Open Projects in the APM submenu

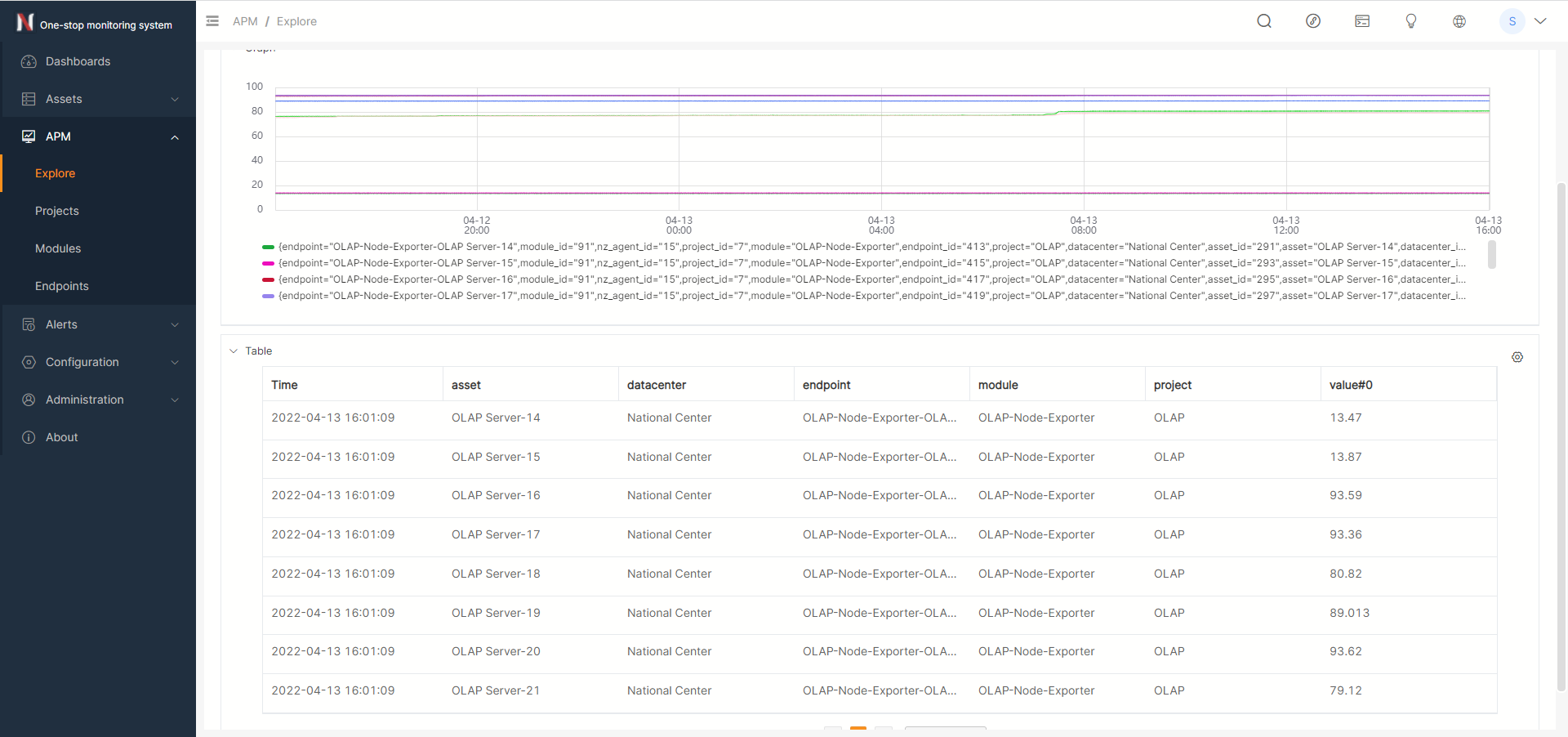tap(57, 211)
